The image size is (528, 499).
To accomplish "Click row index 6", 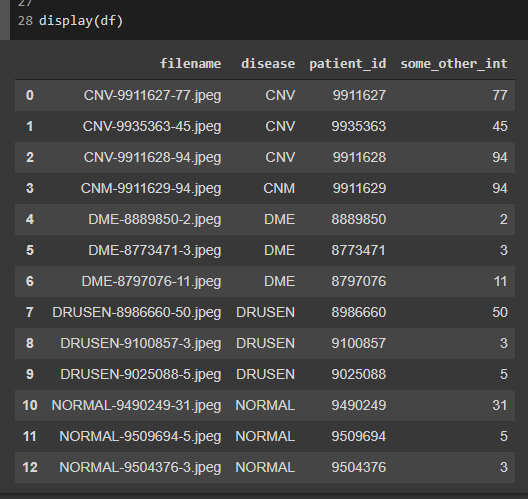I will (30, 281).
